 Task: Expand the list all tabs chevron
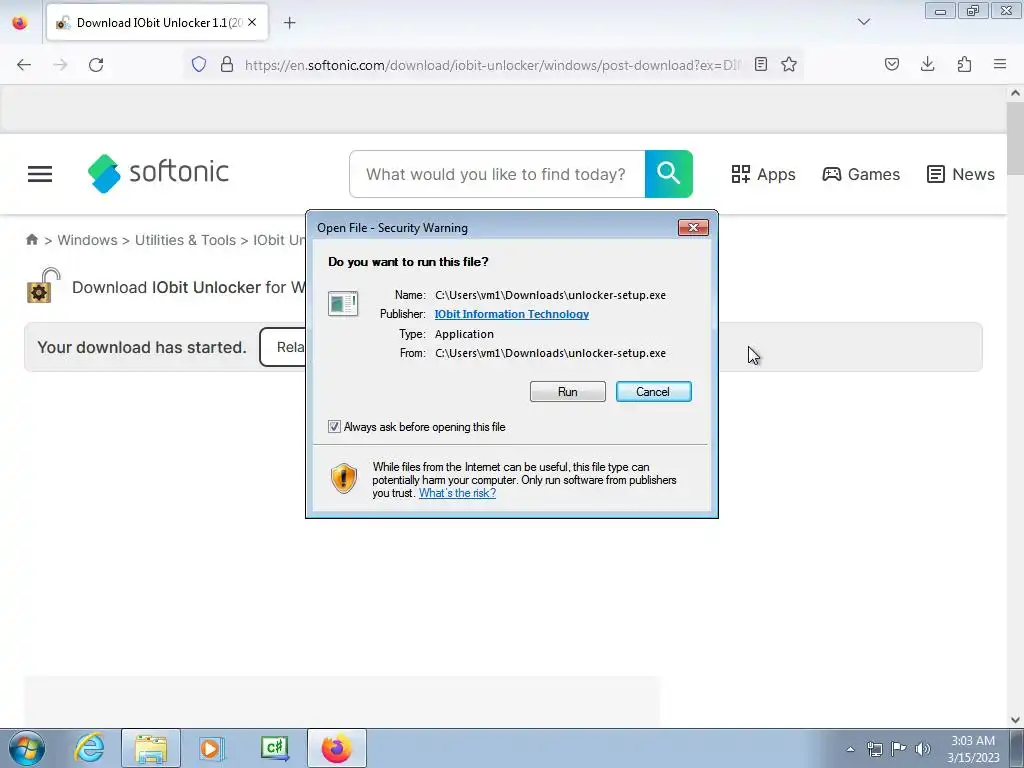pyautogui.click(x=864, y=22)
